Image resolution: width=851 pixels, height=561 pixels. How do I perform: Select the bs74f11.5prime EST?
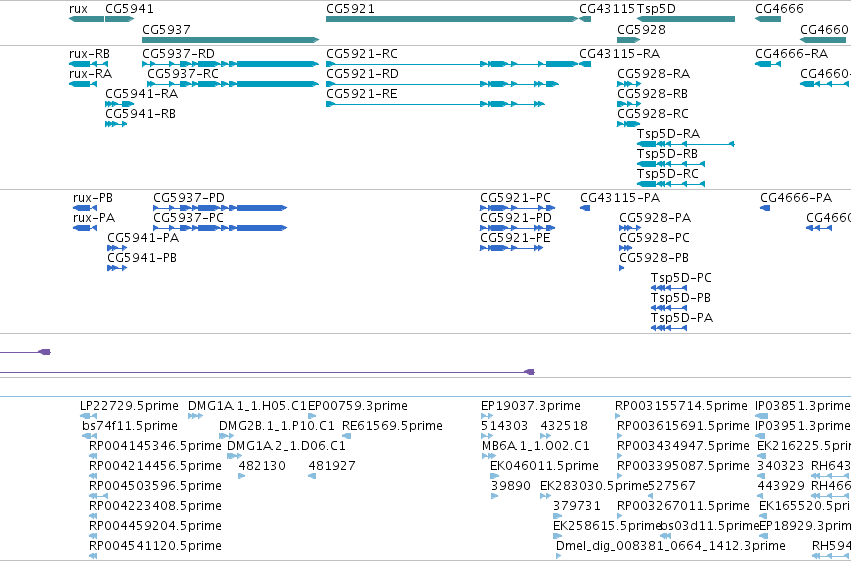(89, 436)
